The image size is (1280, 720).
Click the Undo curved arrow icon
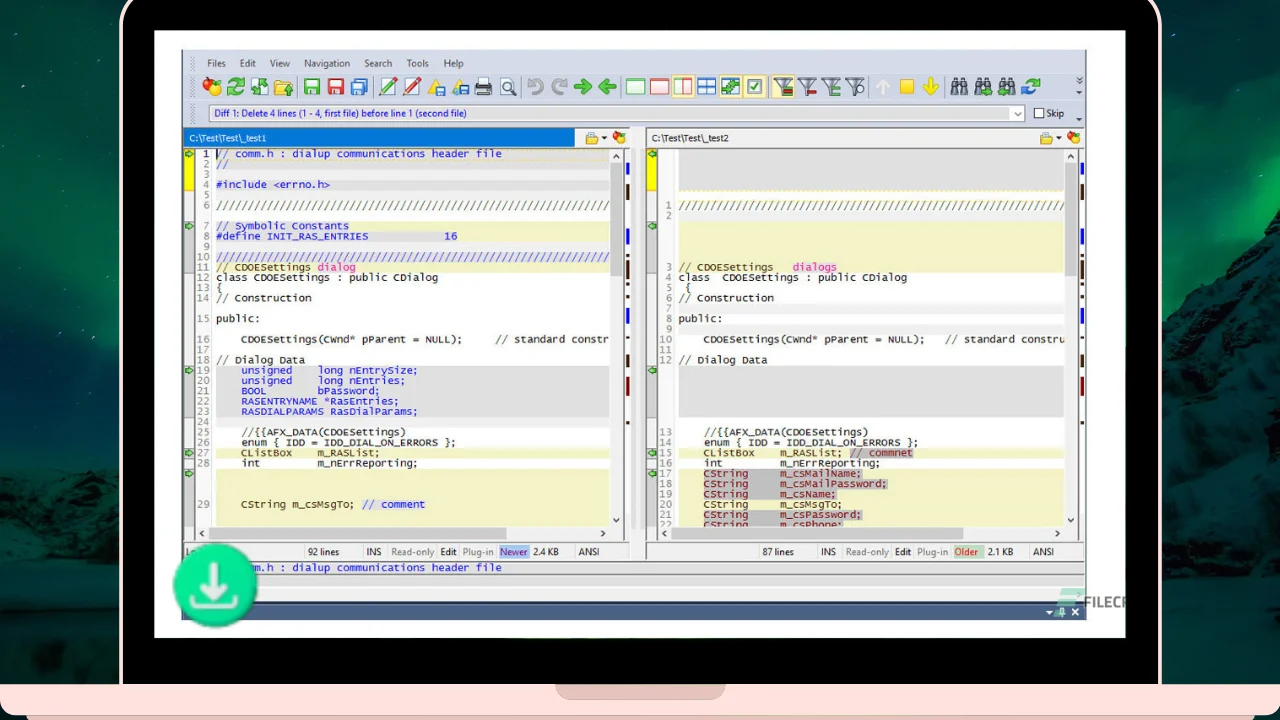click(x=536, y=87)
